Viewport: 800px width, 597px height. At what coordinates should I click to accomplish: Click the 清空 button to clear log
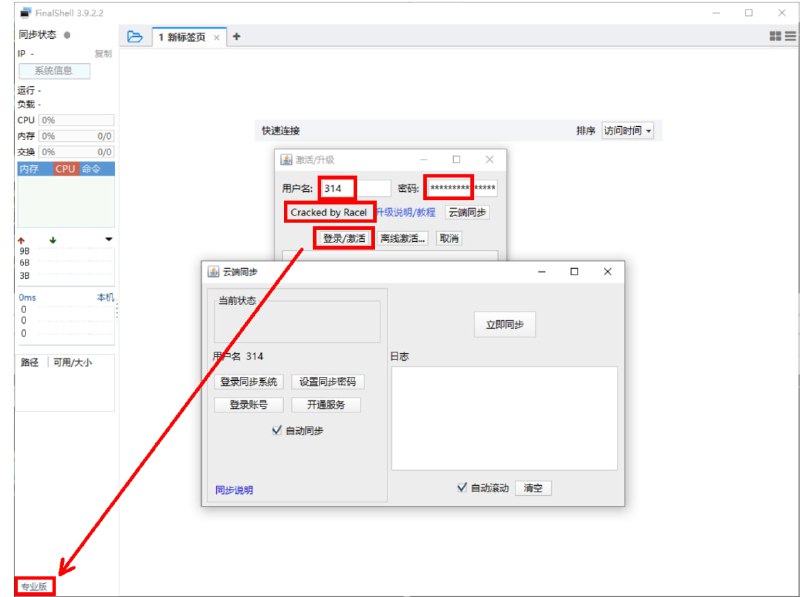(533, 488)
